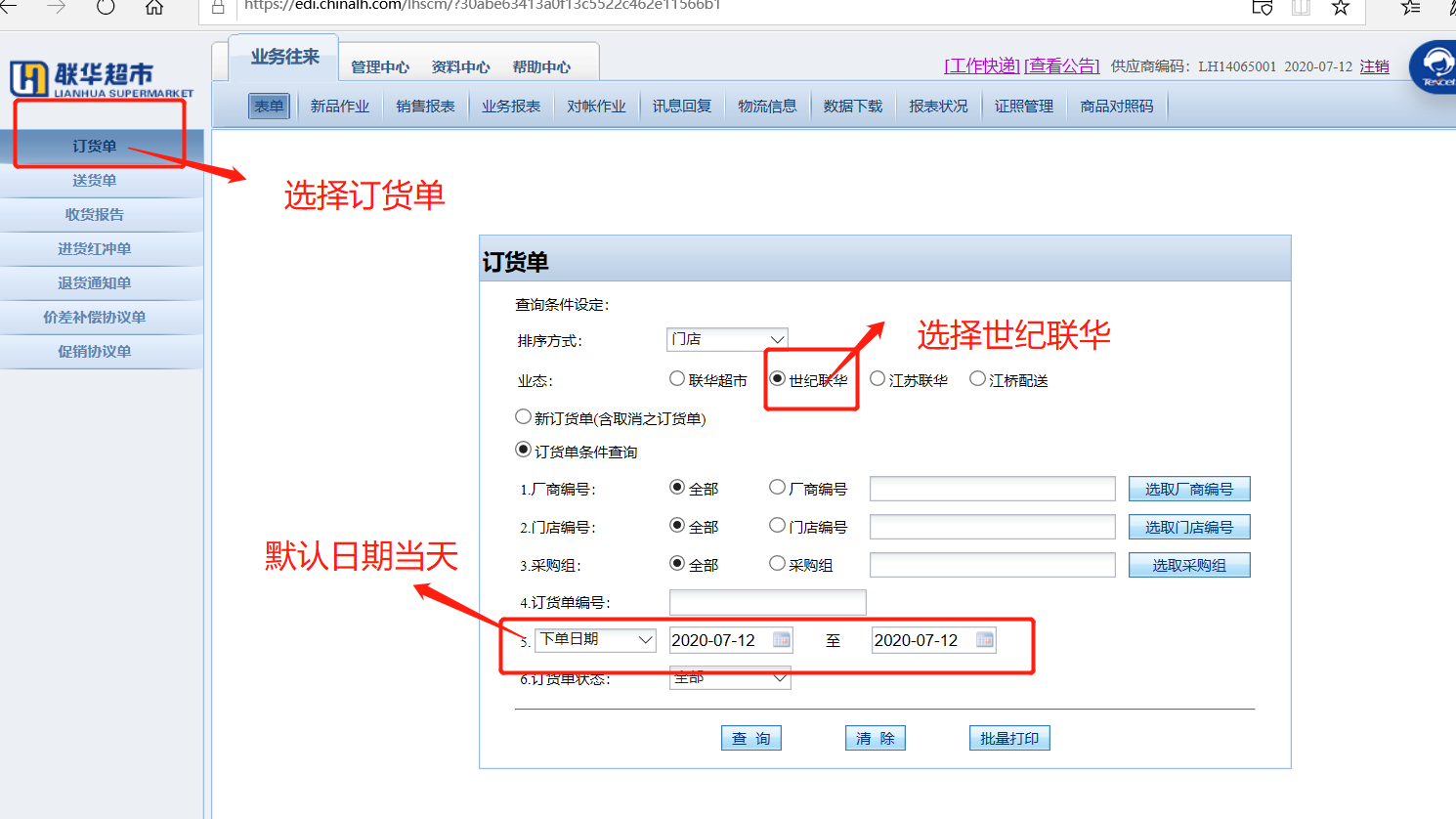The image size is (1456, 819).
Task: Reload page with browser refresh icon
Action: 106,7
